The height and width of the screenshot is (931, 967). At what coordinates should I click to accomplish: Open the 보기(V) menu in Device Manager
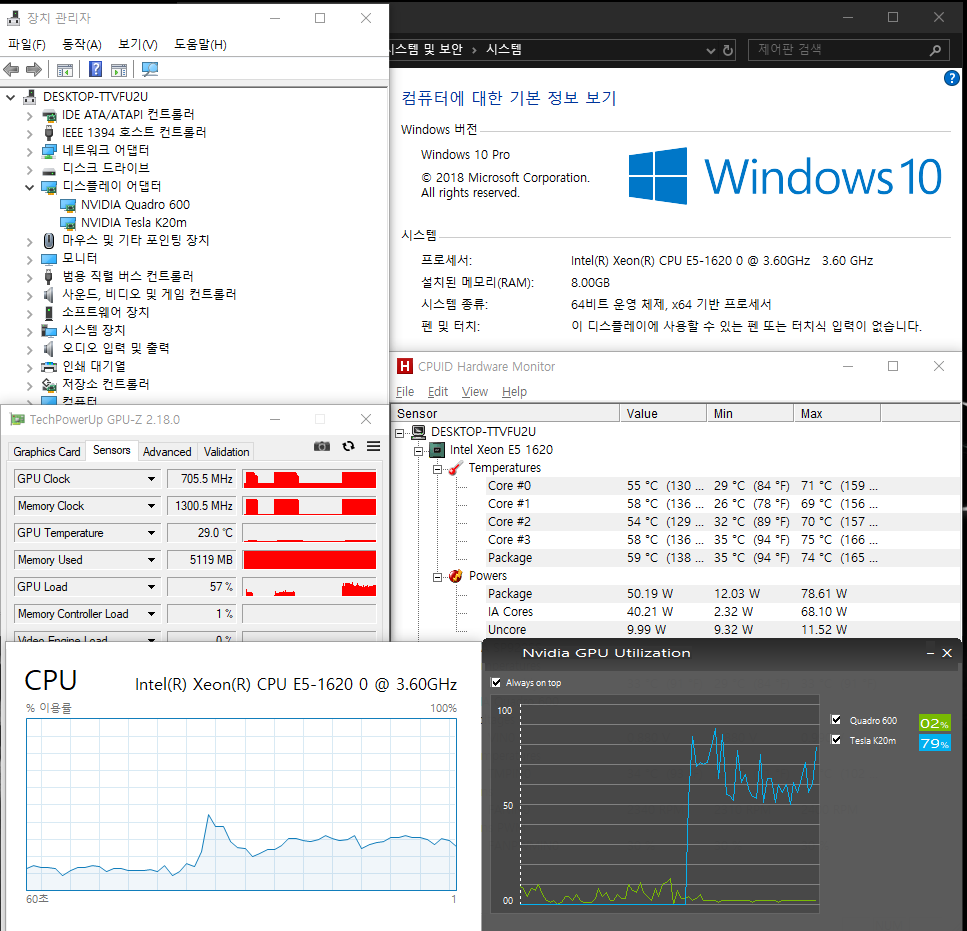coord(138,44)
